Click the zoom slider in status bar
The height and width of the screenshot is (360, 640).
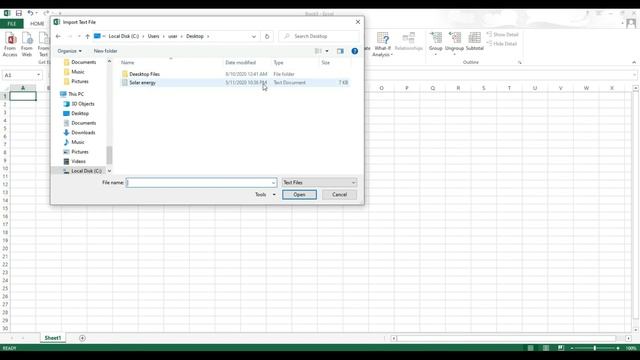tap(595, 348)
